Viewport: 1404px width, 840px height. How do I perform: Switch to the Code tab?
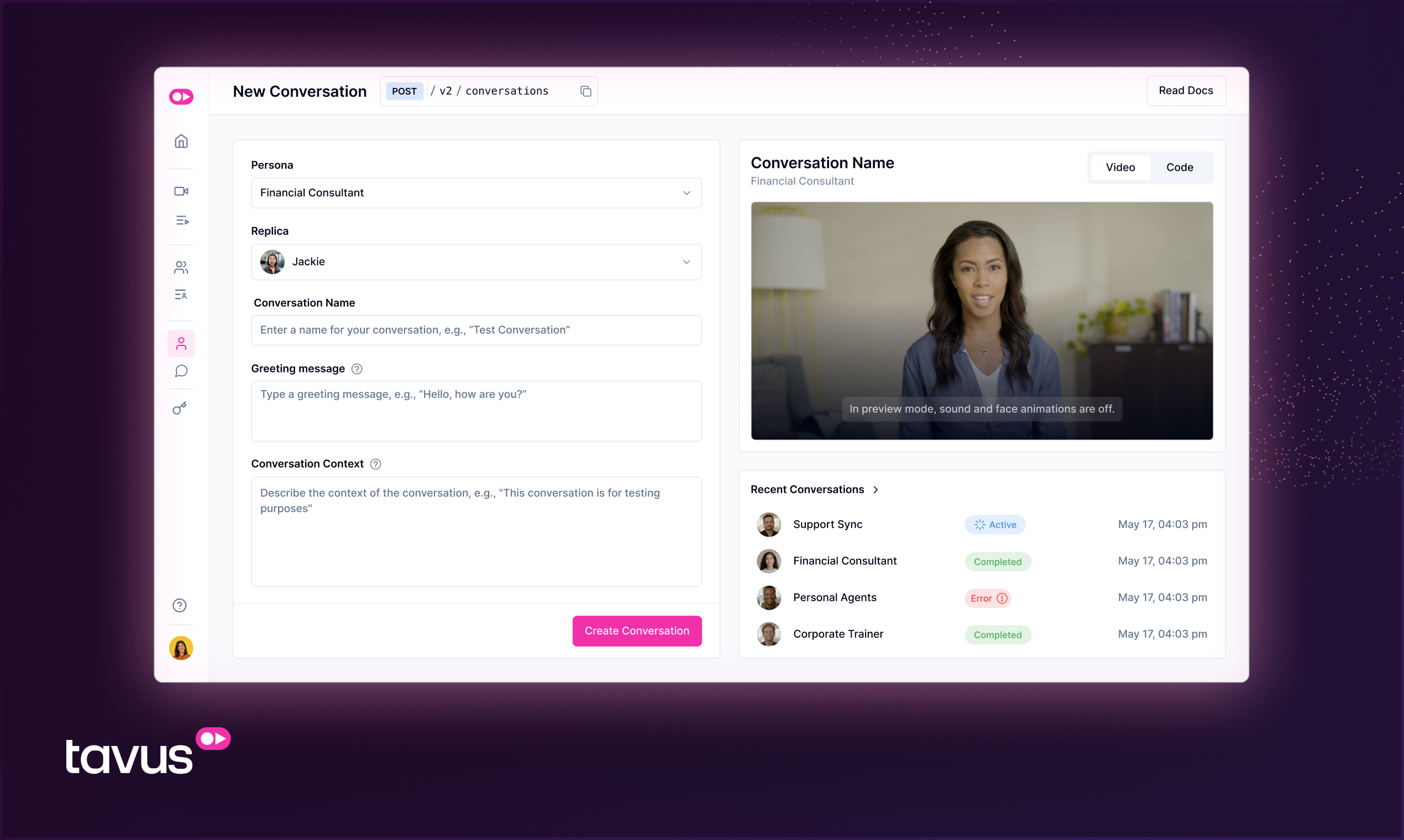click(1179, 166)
